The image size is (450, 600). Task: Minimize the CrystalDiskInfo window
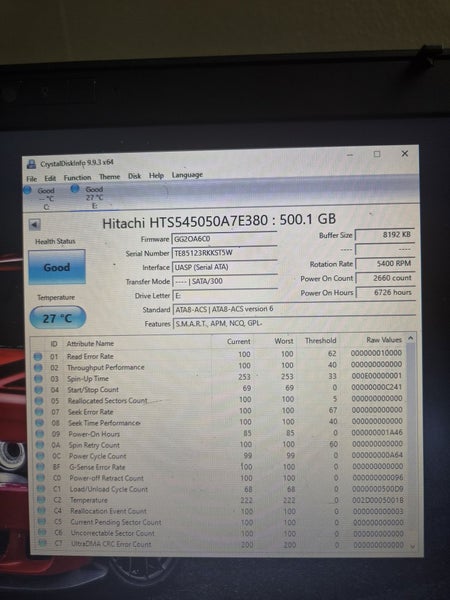click(350, 155)
